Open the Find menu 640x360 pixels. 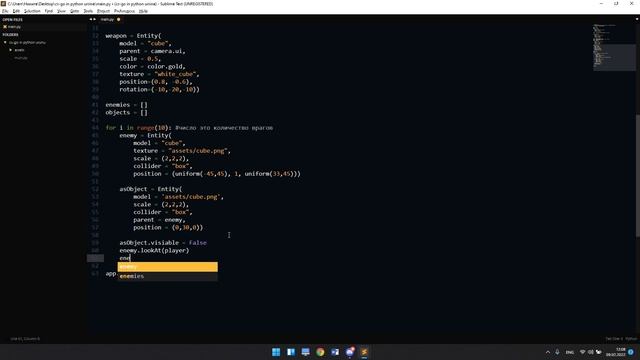click(49, 11)
